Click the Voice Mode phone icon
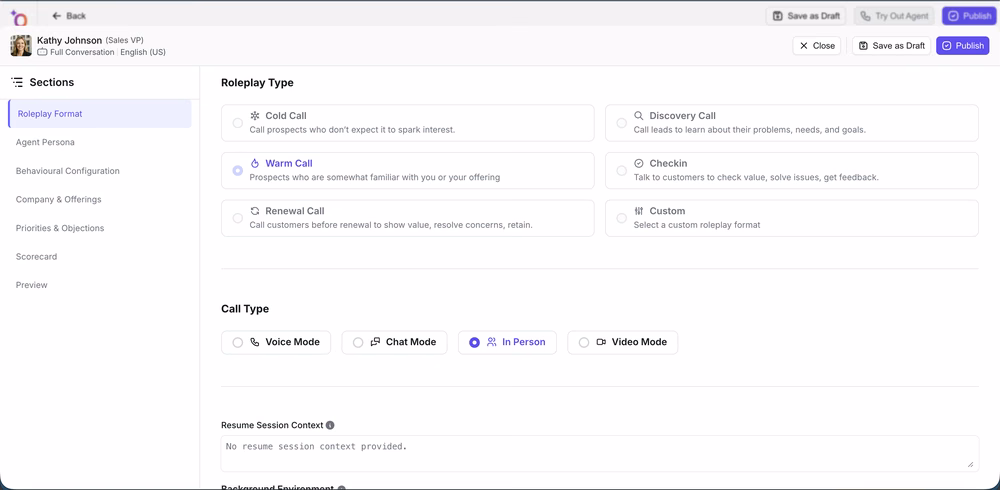Viewport: 1000px width, 490px height. pyautogui.click(x=254, y=342)
